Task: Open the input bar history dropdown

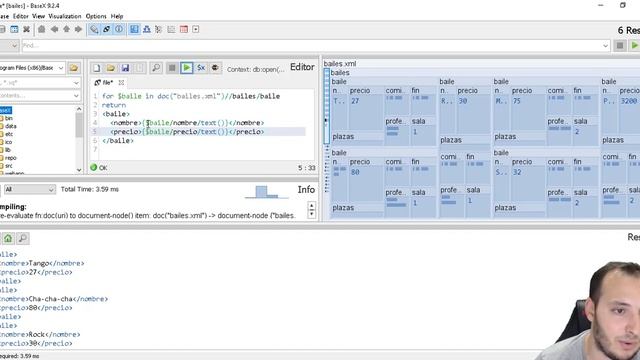Action: 605,46
